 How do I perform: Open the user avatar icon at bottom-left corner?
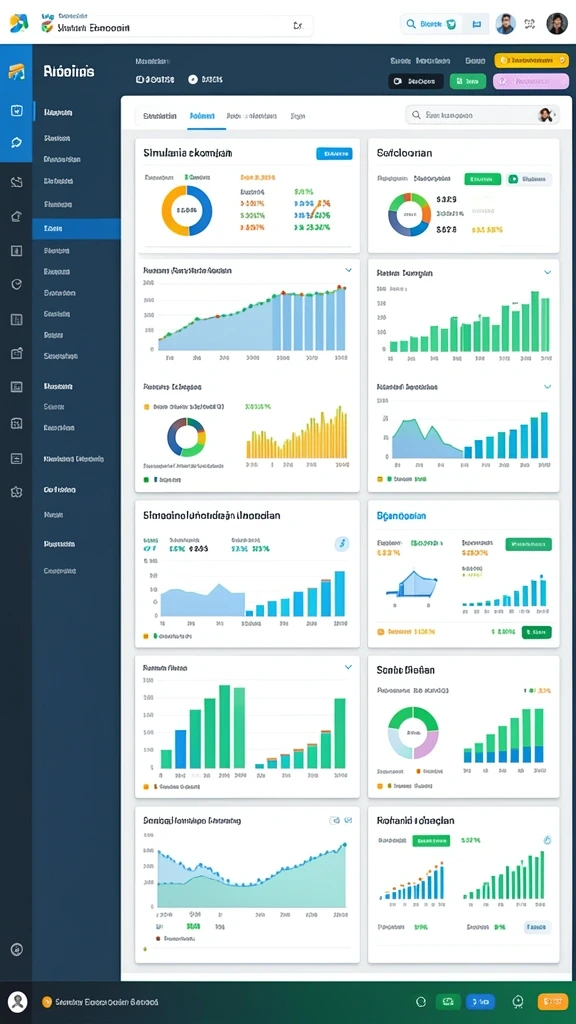pos(18,1000)
